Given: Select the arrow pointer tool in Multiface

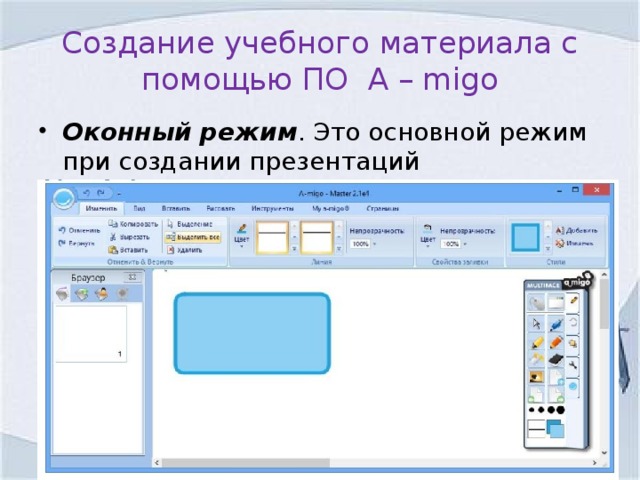Looking at the screenshot, I should click(x=536, y=324).
